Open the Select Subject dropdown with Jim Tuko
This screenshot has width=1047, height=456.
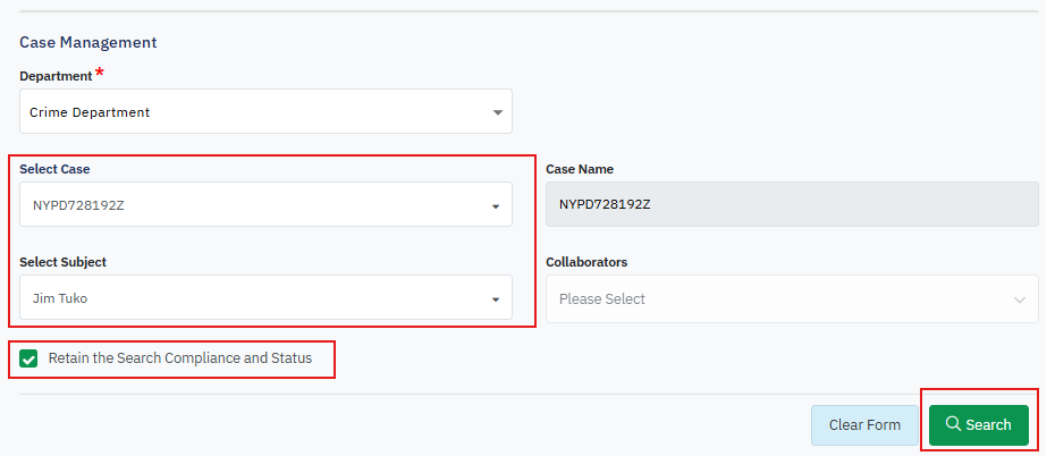(265, 298)
